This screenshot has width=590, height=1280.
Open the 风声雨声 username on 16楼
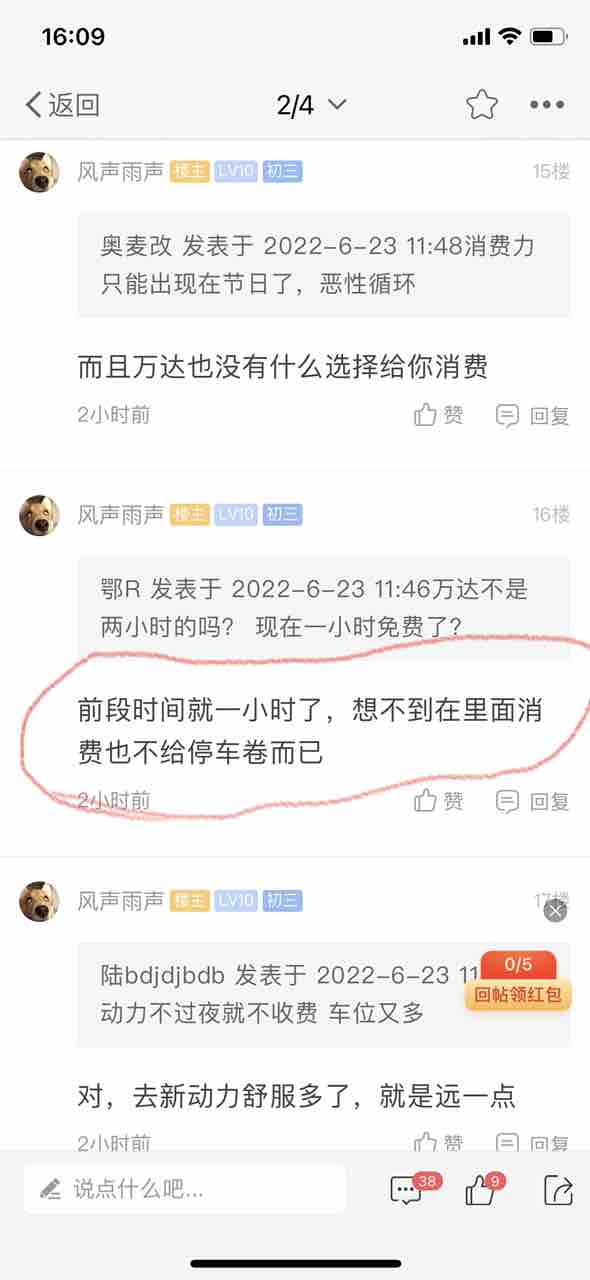pos(120,515)
